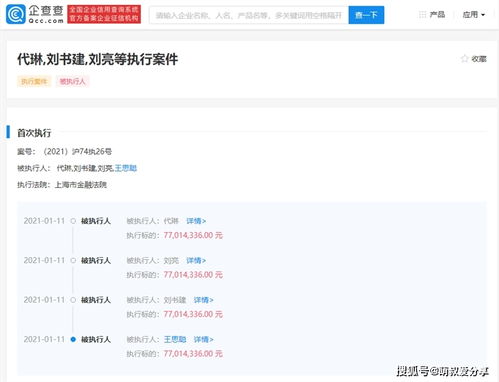Open 王思聪 link in 被执行人 summary line
Viewport: 499px width, 382px height.
click(126, 168)
